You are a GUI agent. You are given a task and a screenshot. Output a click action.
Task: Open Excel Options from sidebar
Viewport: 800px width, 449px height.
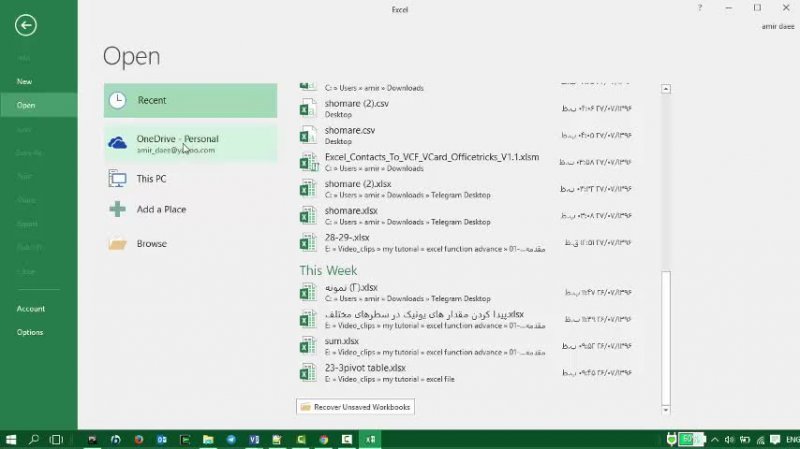[30, 332]
